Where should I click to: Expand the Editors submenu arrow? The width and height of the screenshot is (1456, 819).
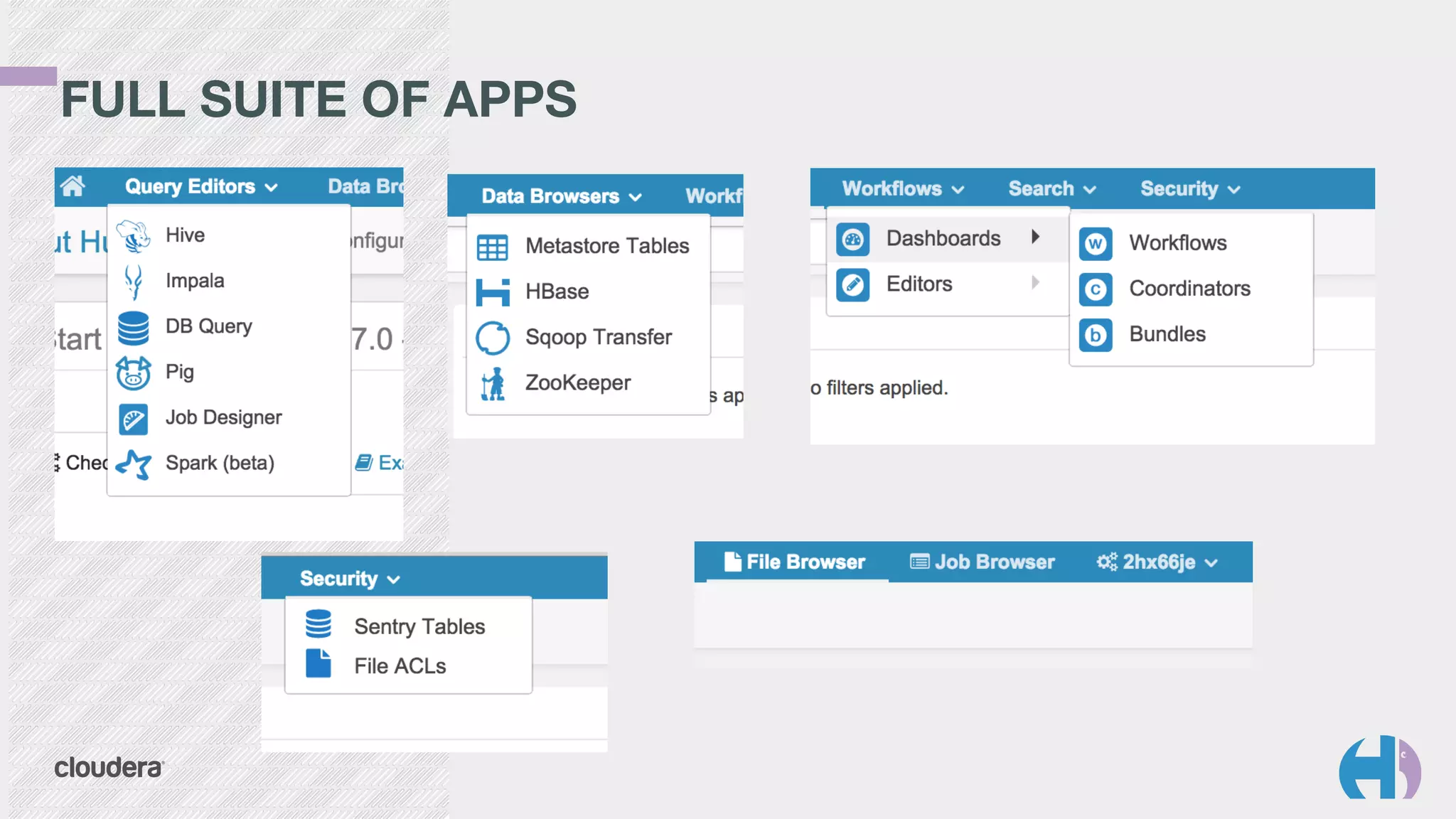(x=1035, y=282)
